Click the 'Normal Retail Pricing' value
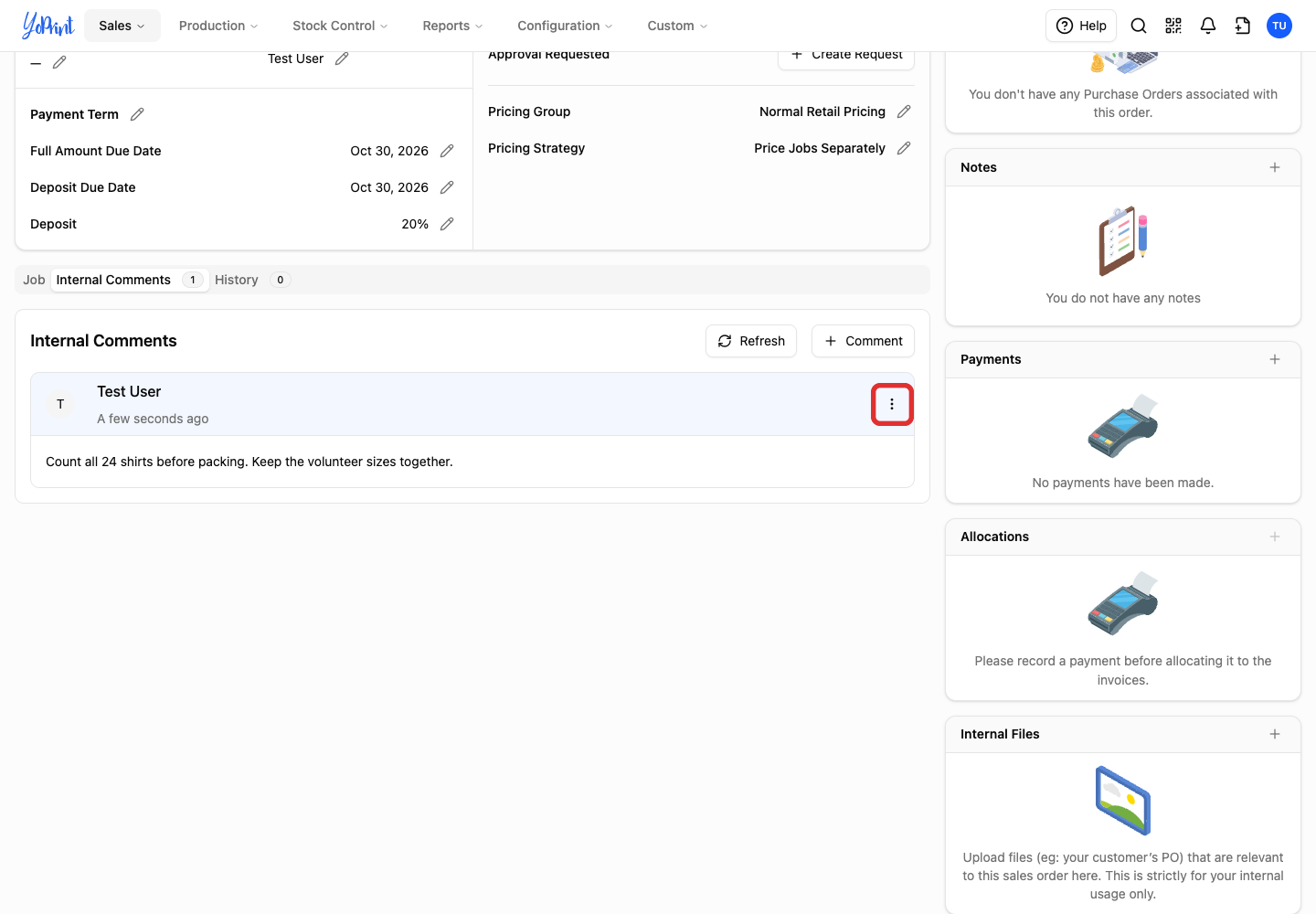Viewport: 1316px width, 914px height. click(x=822, y=112)
